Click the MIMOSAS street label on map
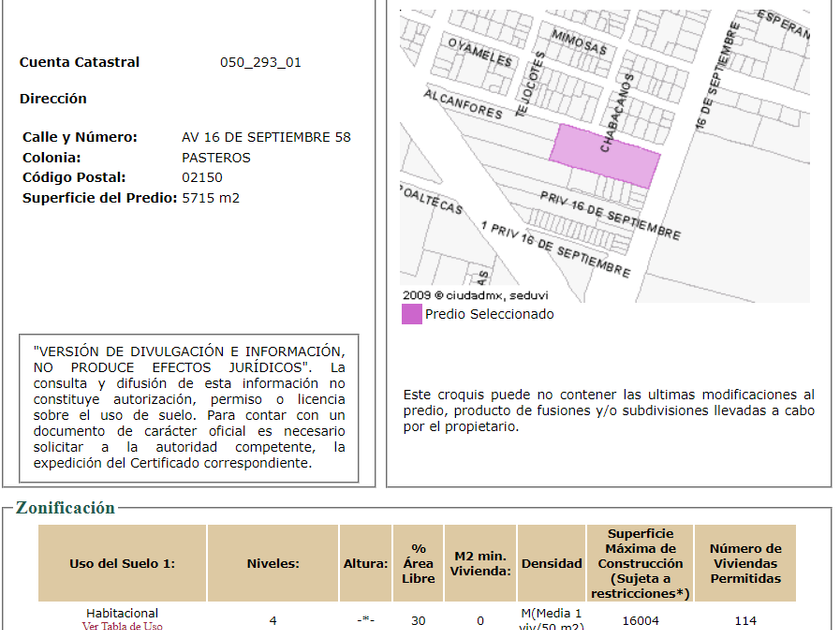Screen dimensions: 840x630 click(580, 42)
